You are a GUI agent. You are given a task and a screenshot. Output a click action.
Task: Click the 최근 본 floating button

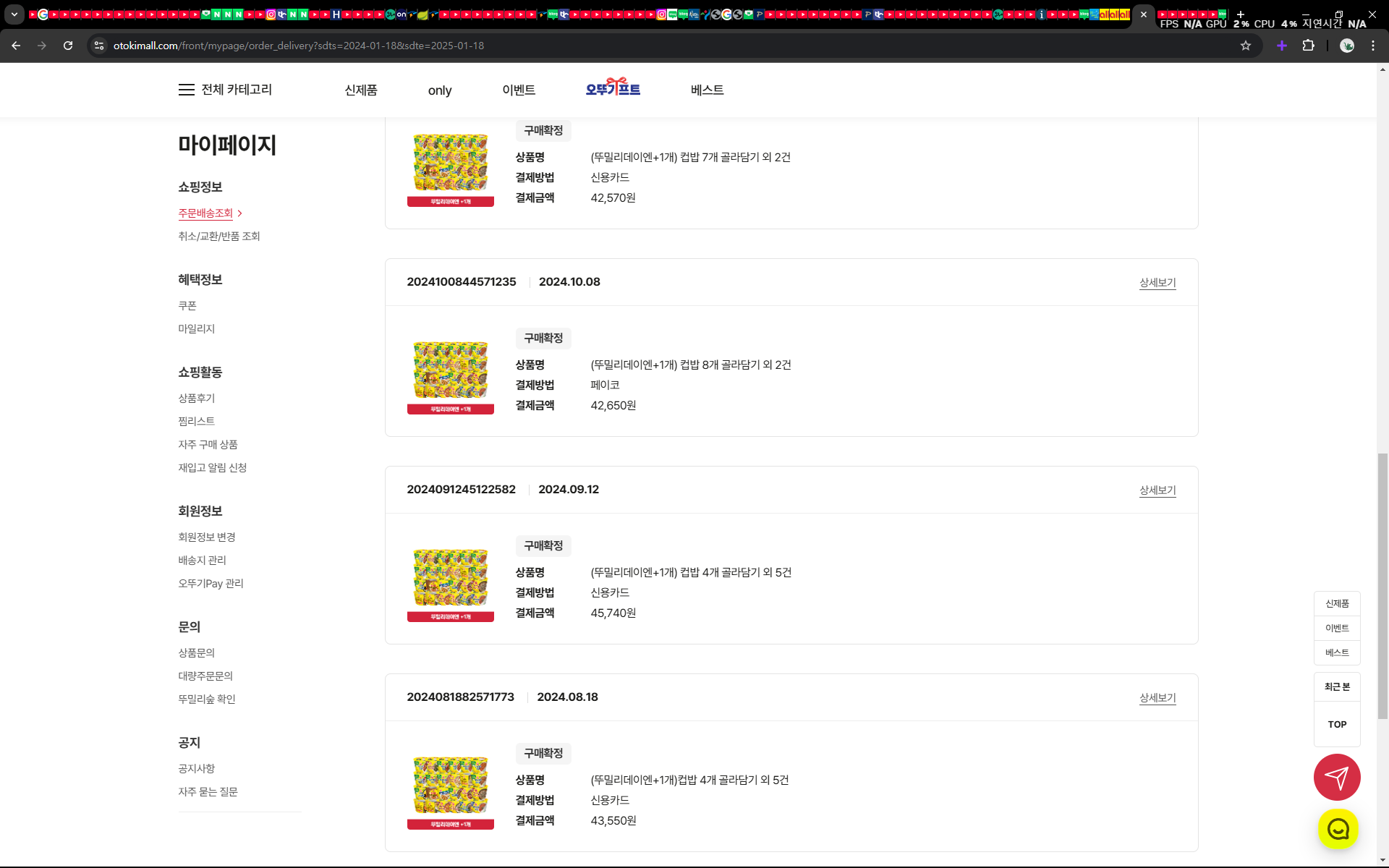pos(1336,686)
